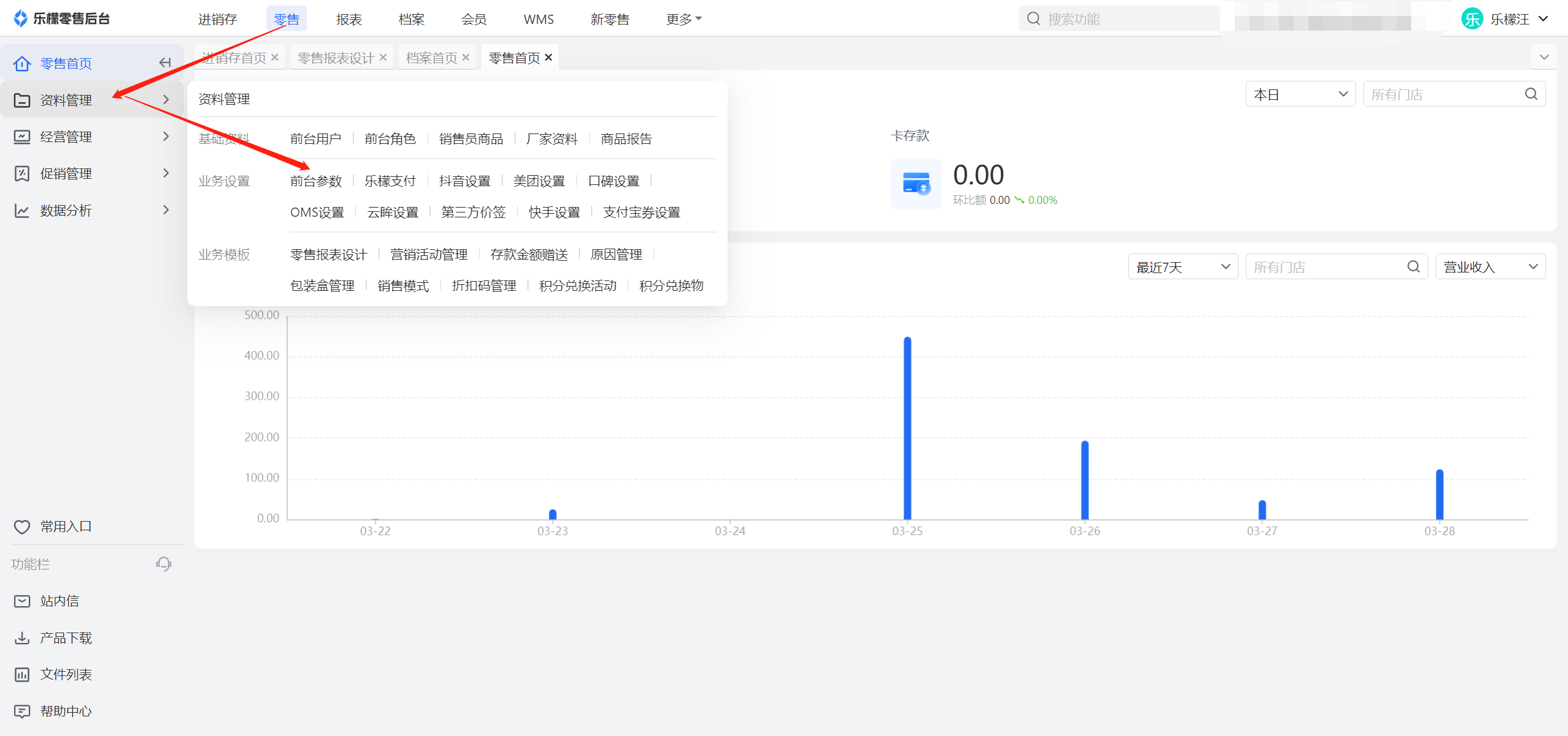The width and height of the screenshot is (1568, 736).
Task: Open the 进销存 top menu
Action: point(217,19)
